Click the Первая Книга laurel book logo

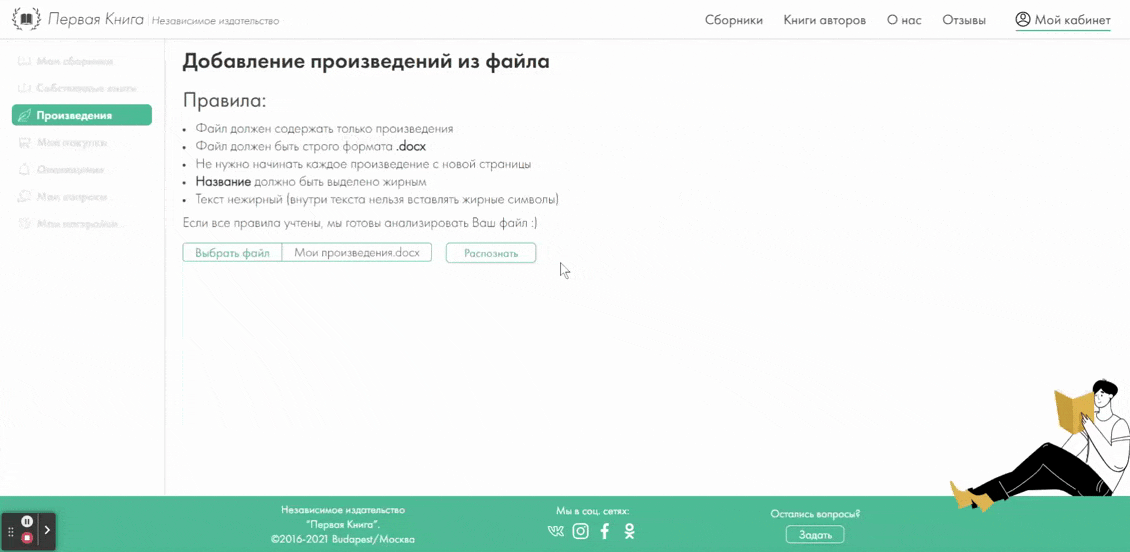click(27, 19)
